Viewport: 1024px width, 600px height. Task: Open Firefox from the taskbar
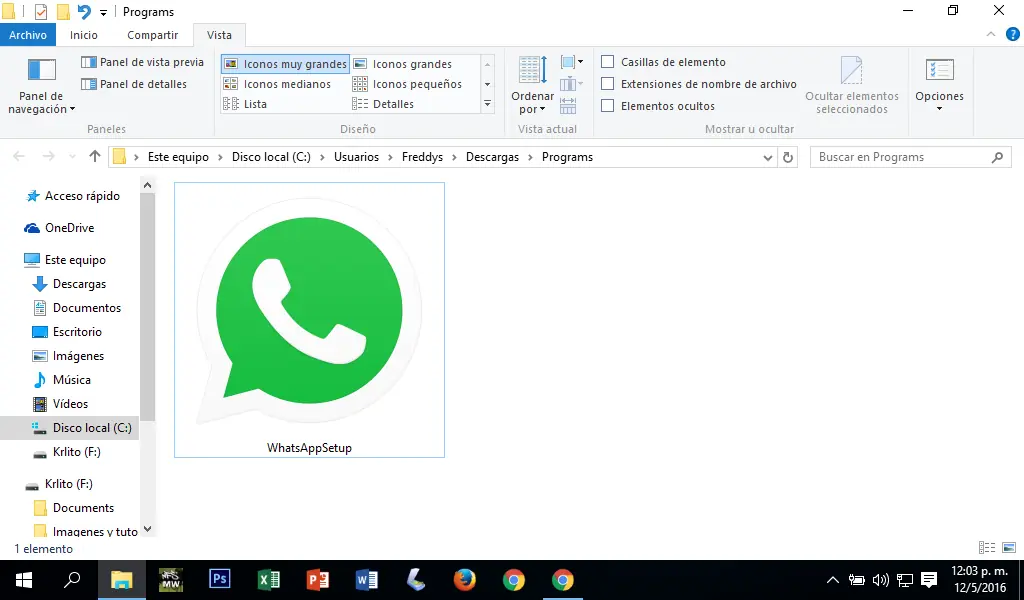pyautogui.click(x=464, y=580)
